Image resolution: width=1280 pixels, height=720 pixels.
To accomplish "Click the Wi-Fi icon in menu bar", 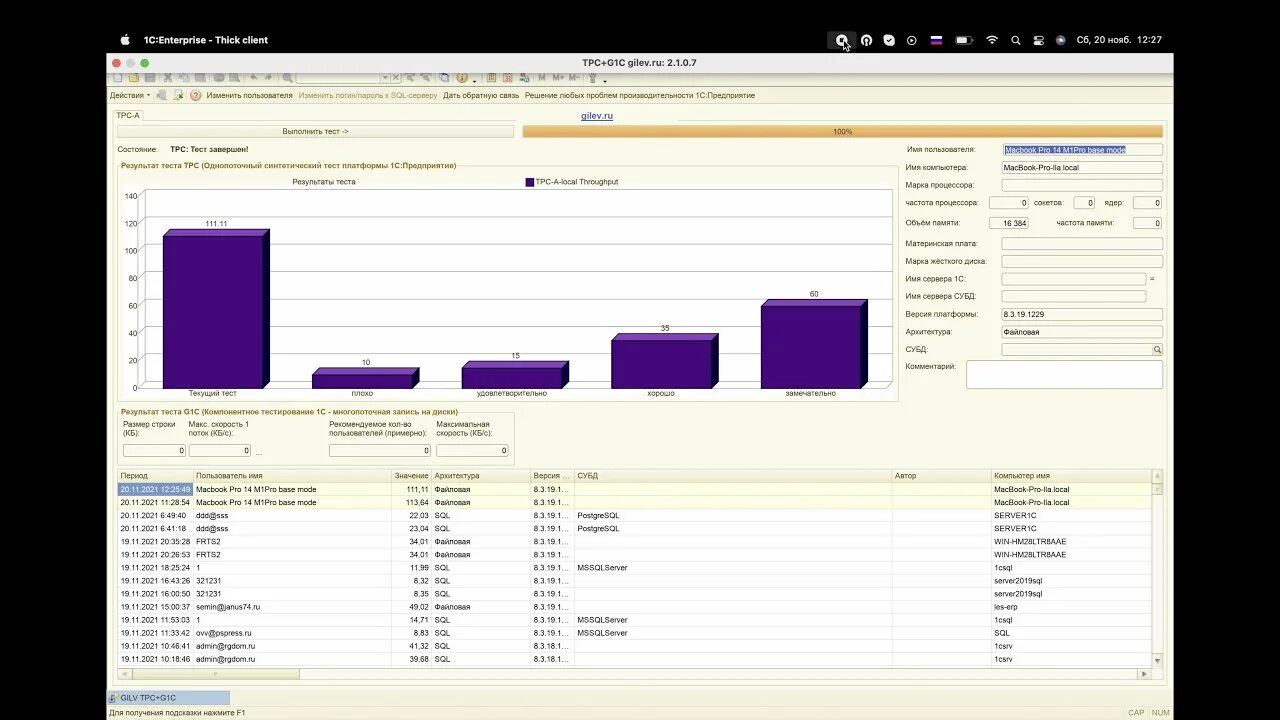I will coord(992,40).
